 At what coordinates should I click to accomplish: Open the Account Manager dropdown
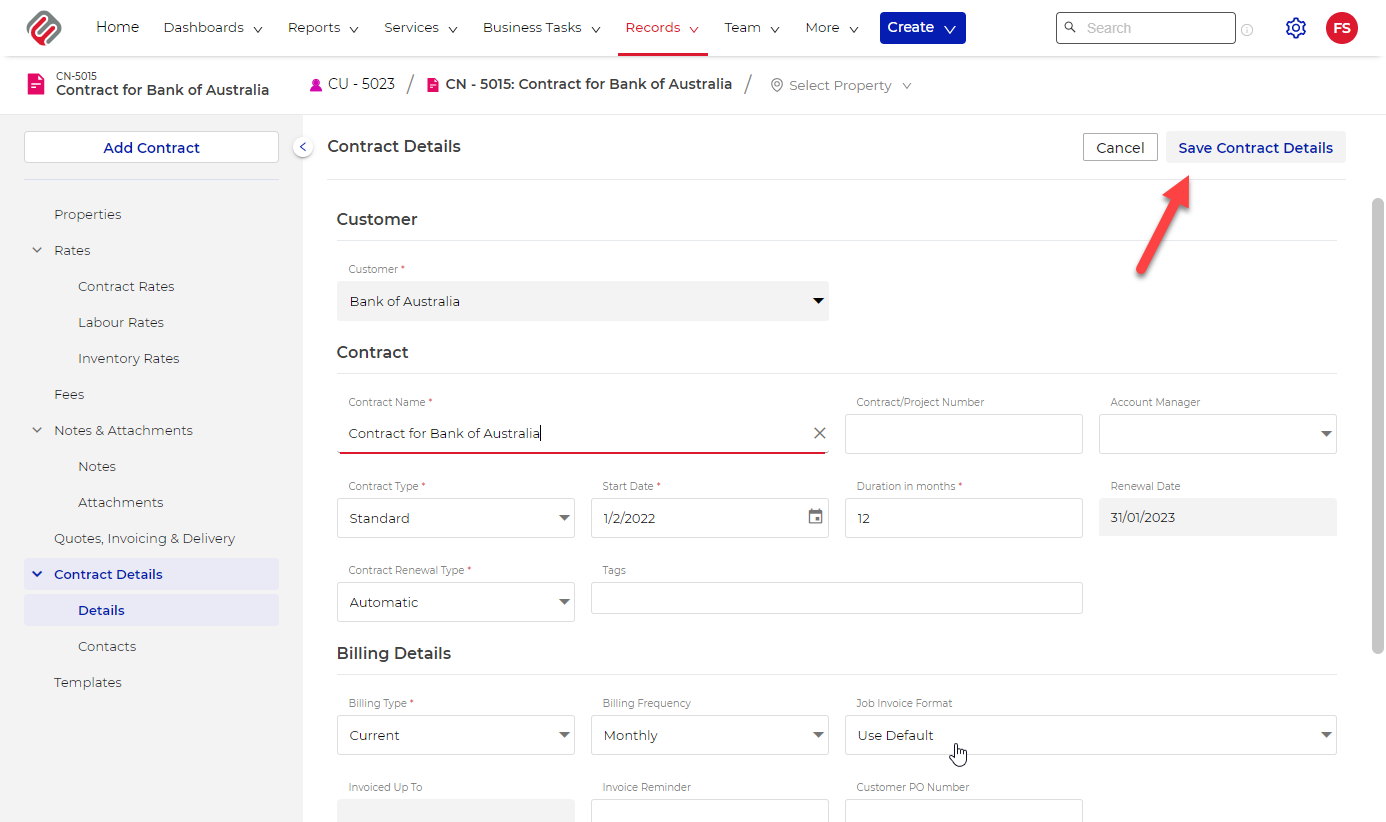1218,434
